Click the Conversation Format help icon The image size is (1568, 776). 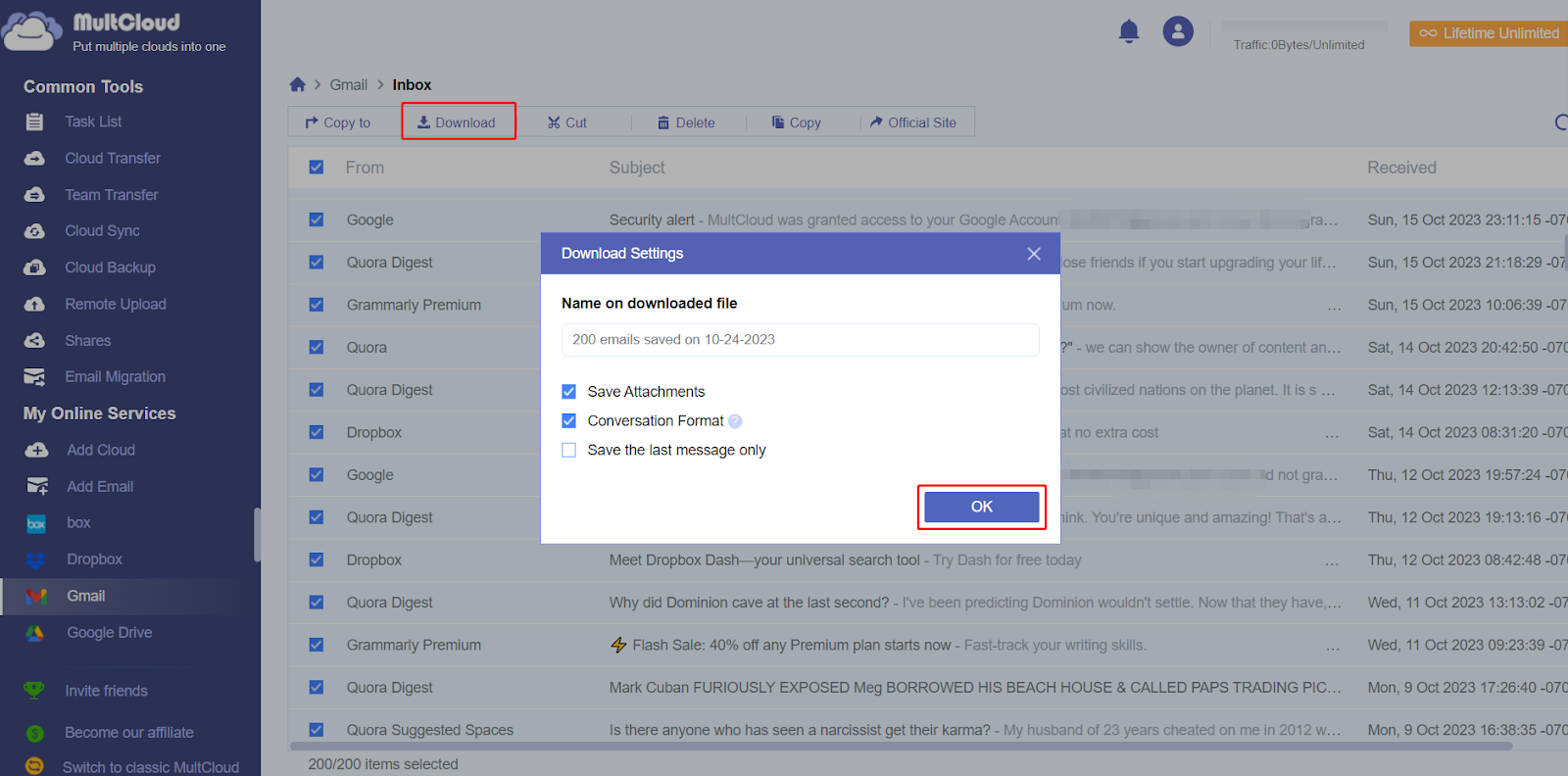click(735, 421)
